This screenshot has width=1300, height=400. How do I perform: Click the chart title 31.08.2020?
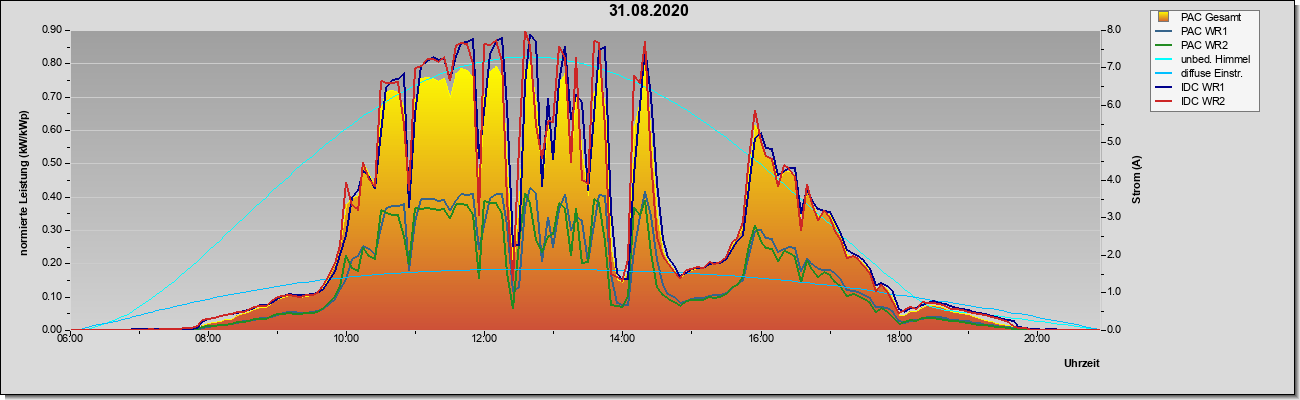point(649,11)
